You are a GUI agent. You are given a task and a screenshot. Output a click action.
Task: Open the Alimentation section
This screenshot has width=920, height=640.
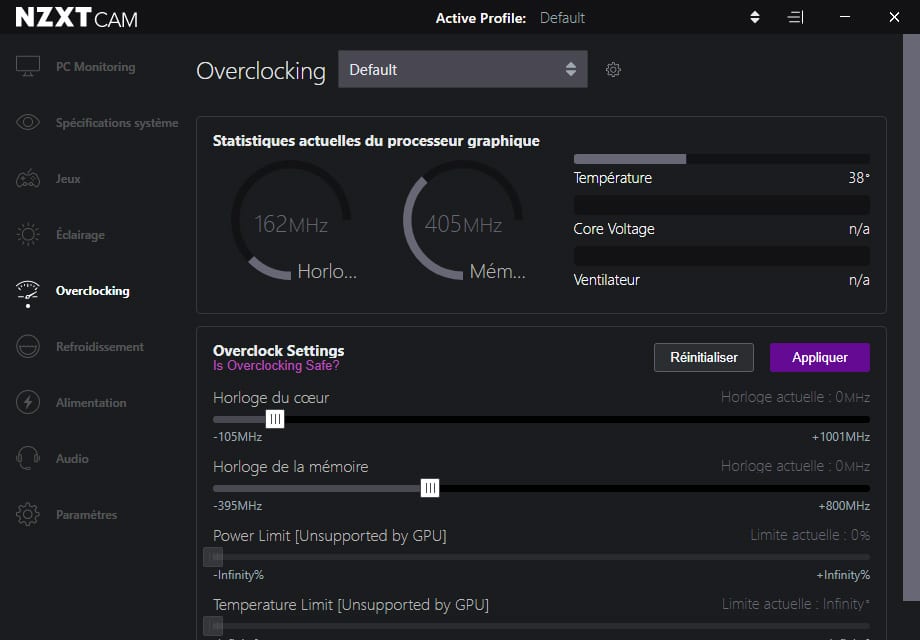click(91, 403)
